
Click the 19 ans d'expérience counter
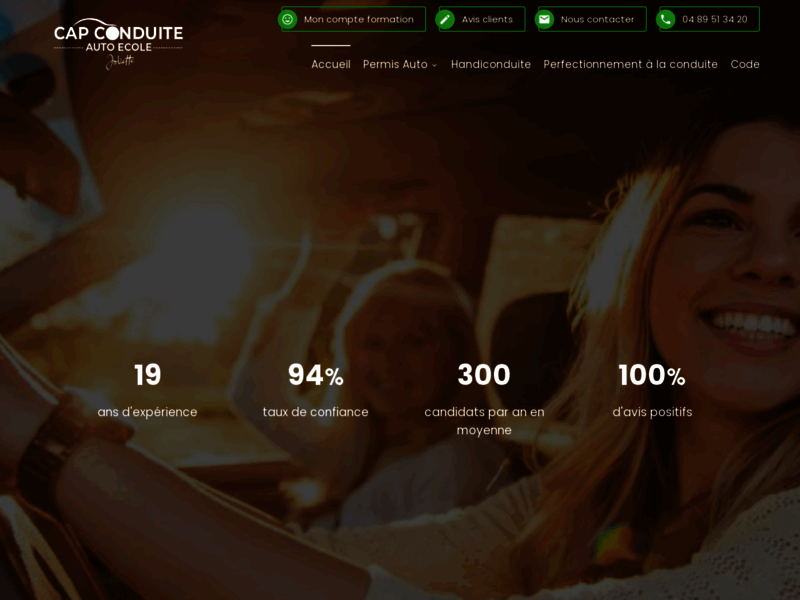pyautogui.click(x=147, y=375)
